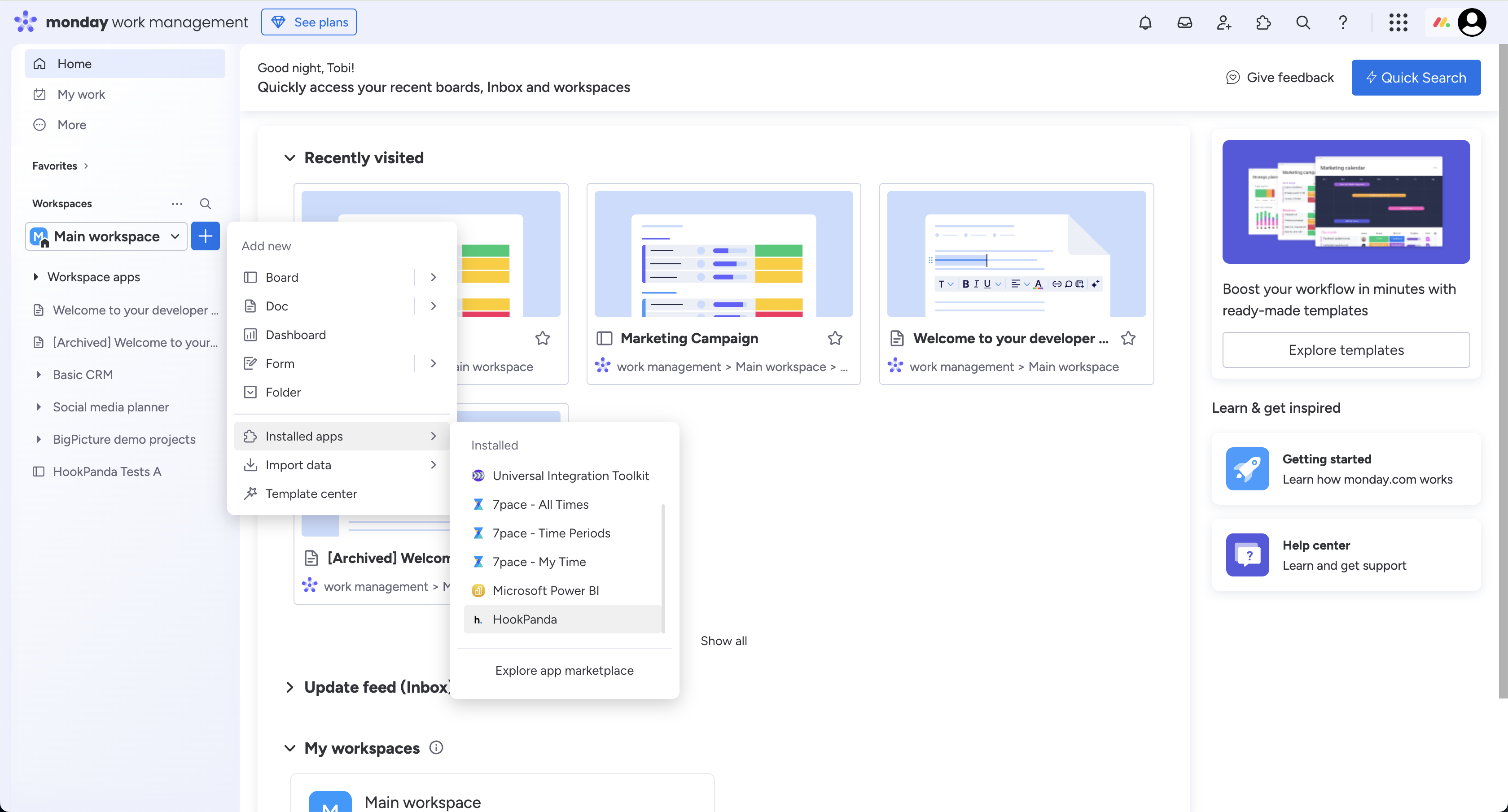Click the invite members icon
The height and width of the screenshot is (812, 1508).
[1223, 22]
